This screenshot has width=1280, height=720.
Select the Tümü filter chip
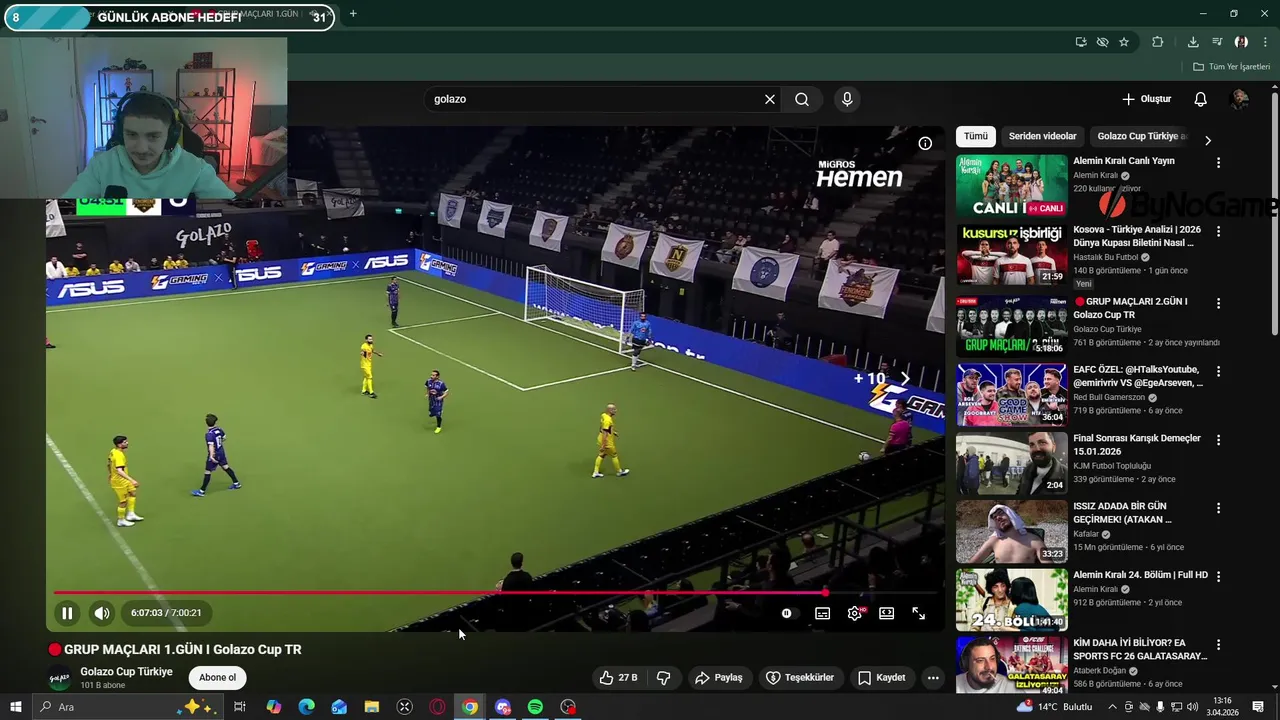976,136
